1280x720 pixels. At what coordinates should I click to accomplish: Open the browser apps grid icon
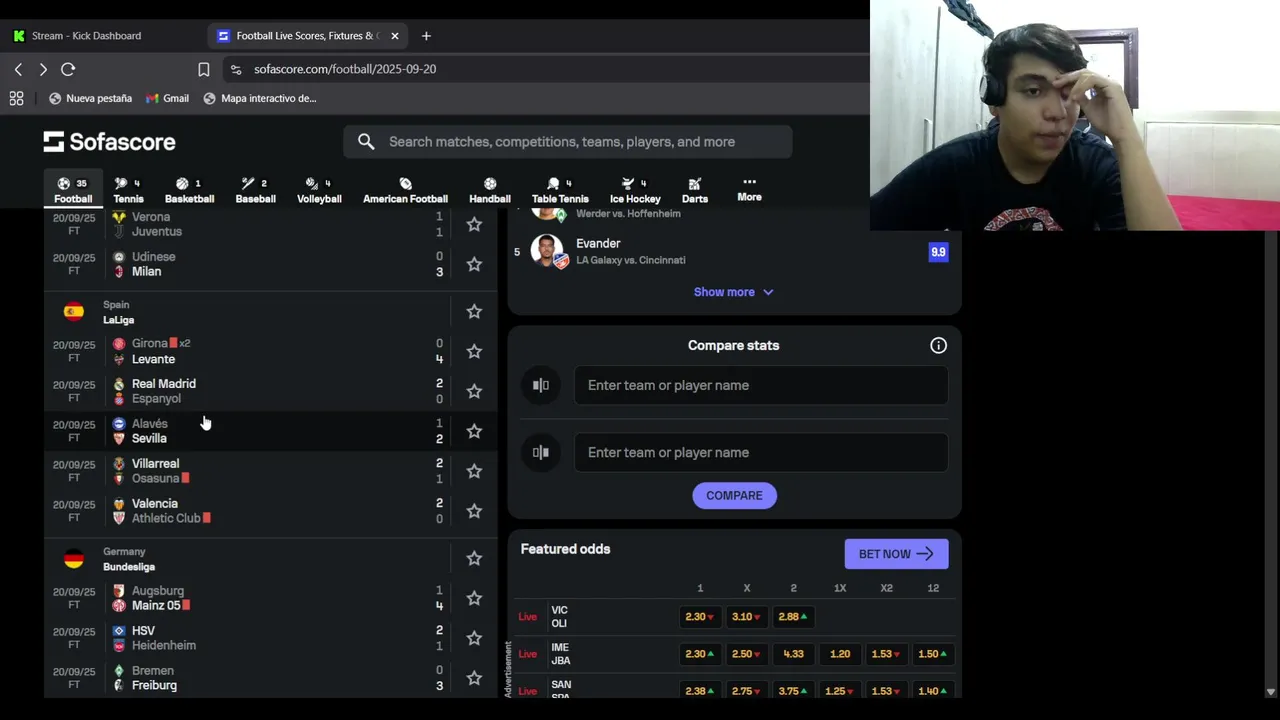(x=16, y=98)
